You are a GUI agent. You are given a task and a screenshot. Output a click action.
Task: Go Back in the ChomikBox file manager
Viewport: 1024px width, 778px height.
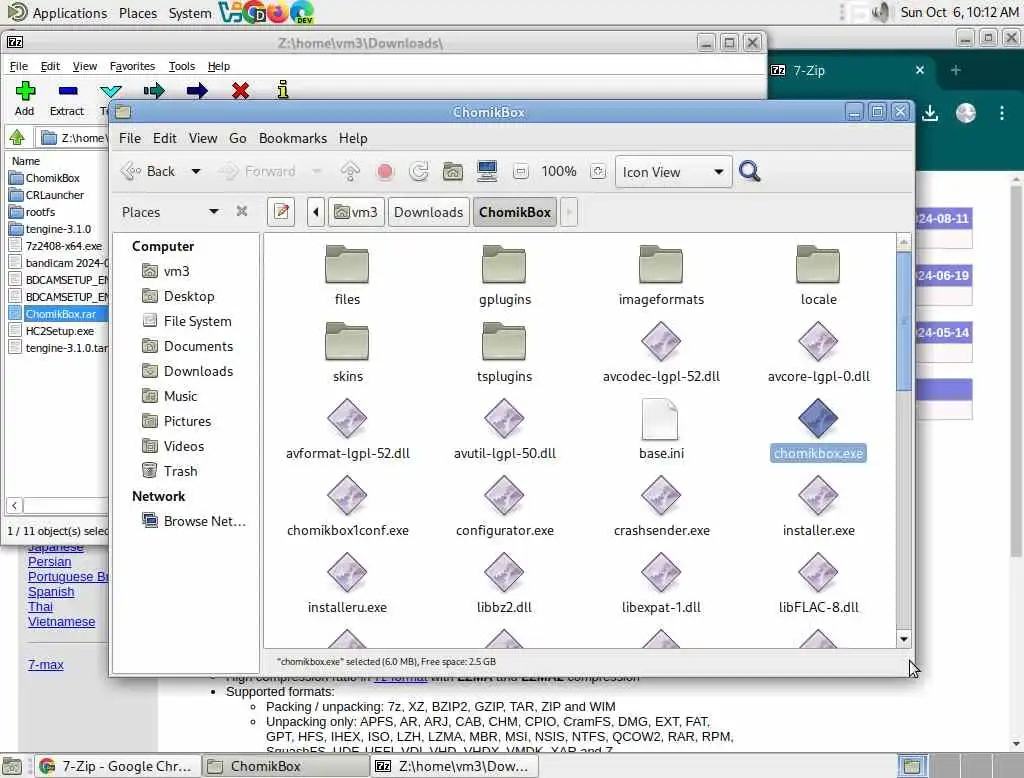148,171
